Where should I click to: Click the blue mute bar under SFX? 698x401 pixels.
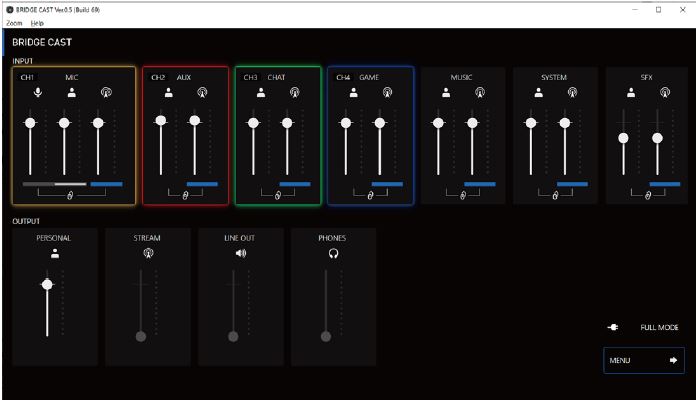point(665,184)
